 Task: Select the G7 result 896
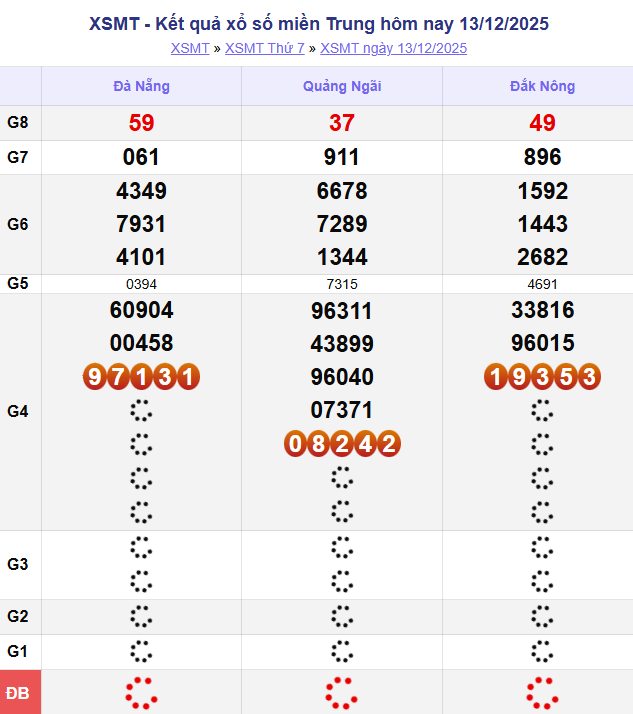pyautogui.click(x=542, y=157)
